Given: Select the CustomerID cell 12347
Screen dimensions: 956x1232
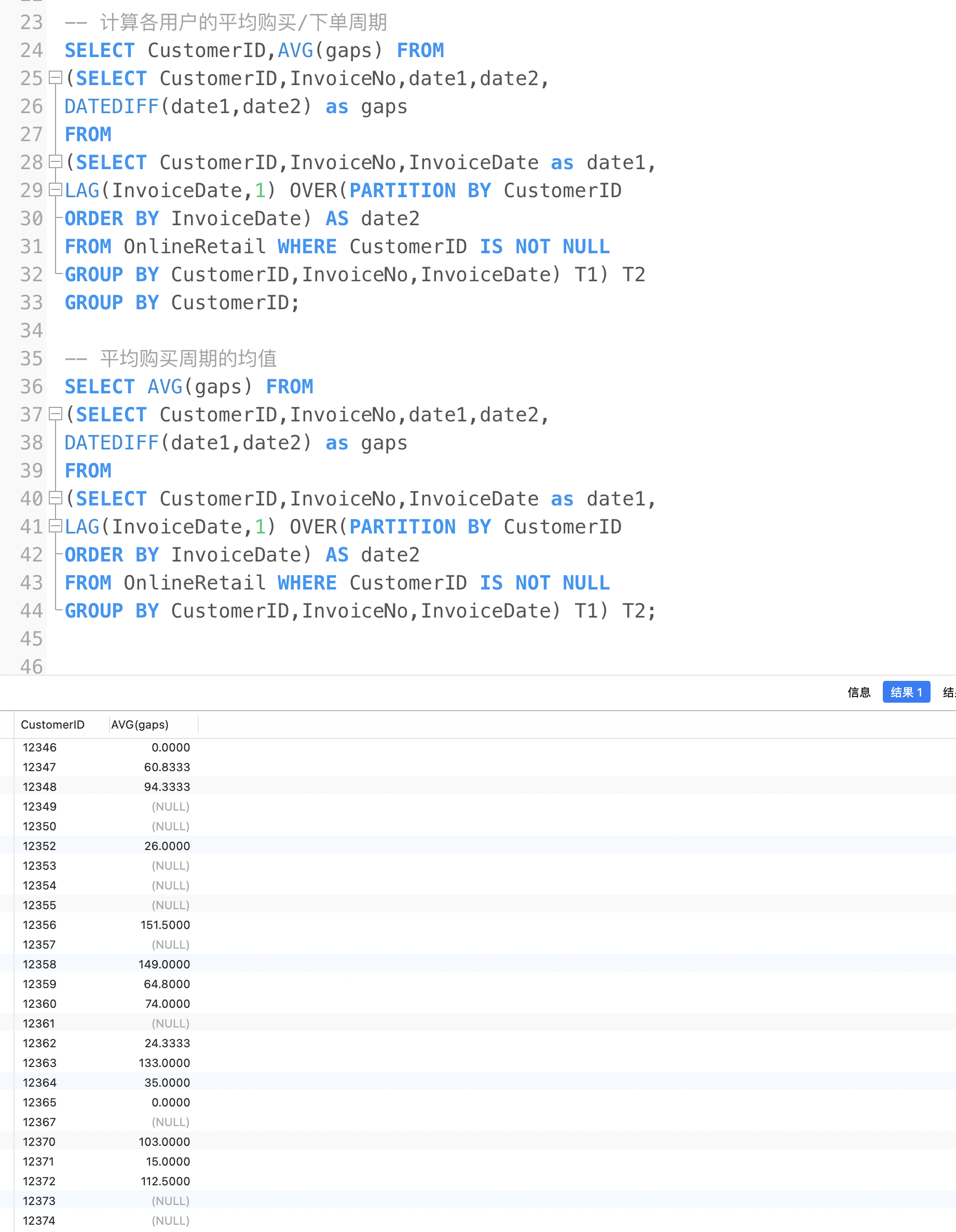Looking at the screenshot, I should tap(39, 767).
